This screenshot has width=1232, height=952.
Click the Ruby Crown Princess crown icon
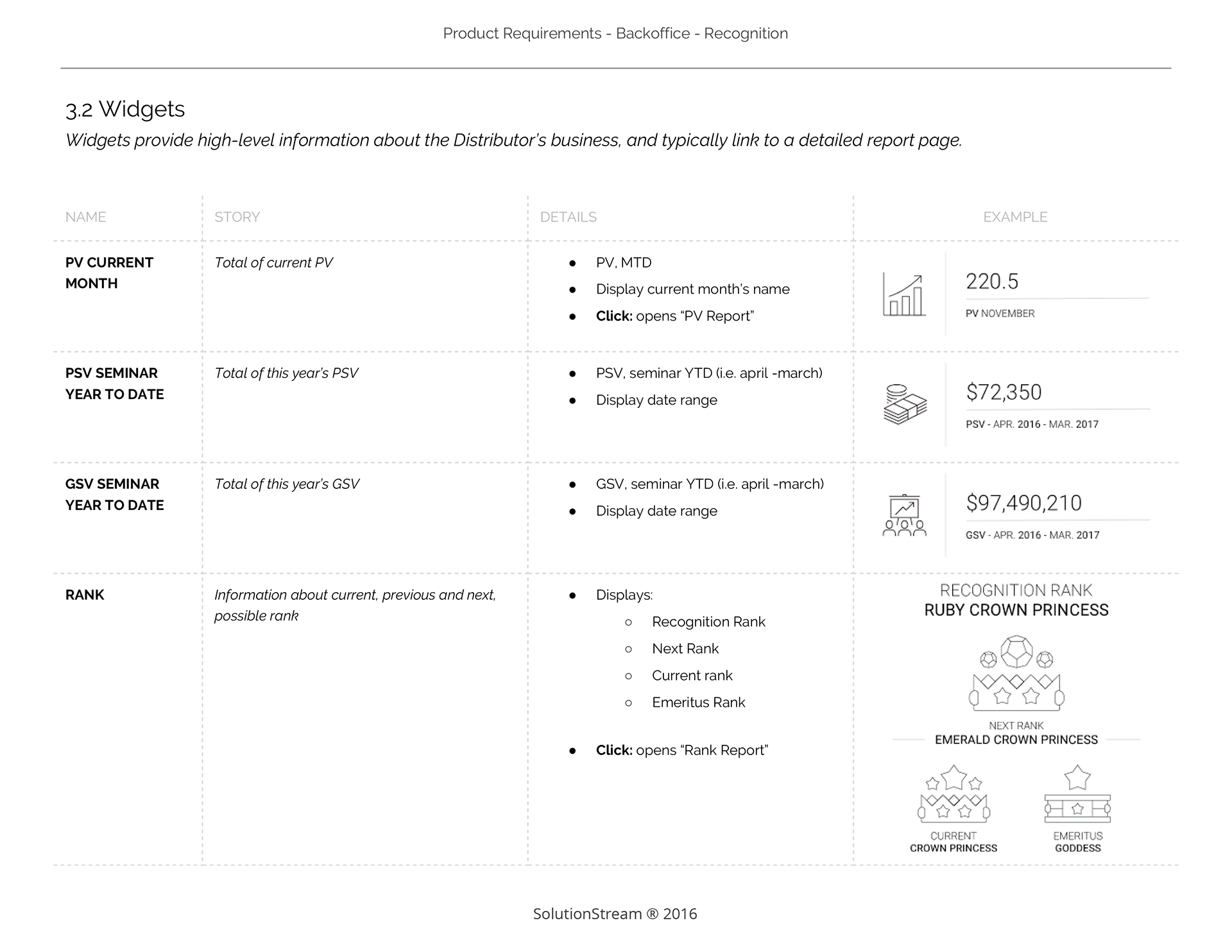pos(1016,674)
